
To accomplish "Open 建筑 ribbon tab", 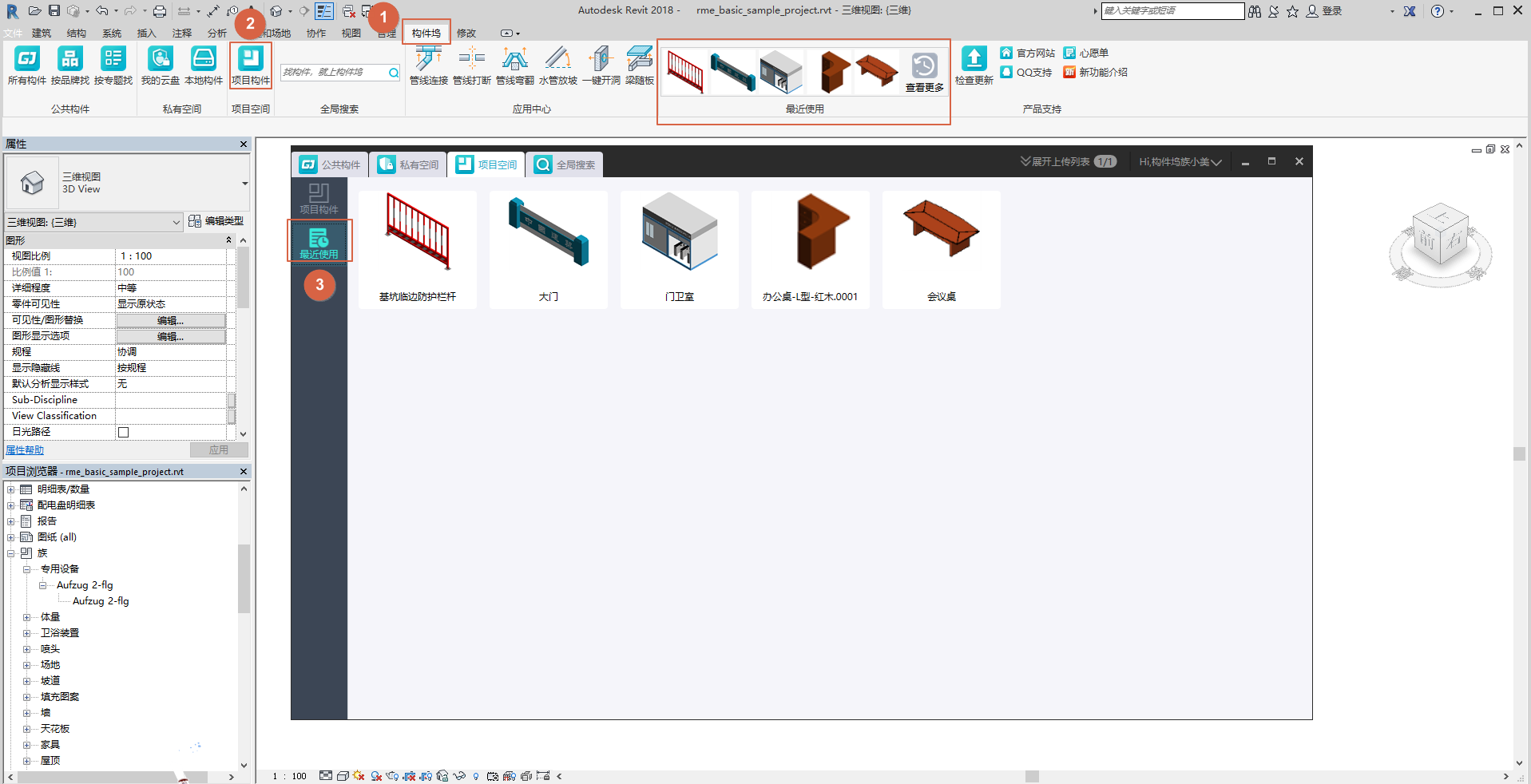I will (x=42, y=33).
